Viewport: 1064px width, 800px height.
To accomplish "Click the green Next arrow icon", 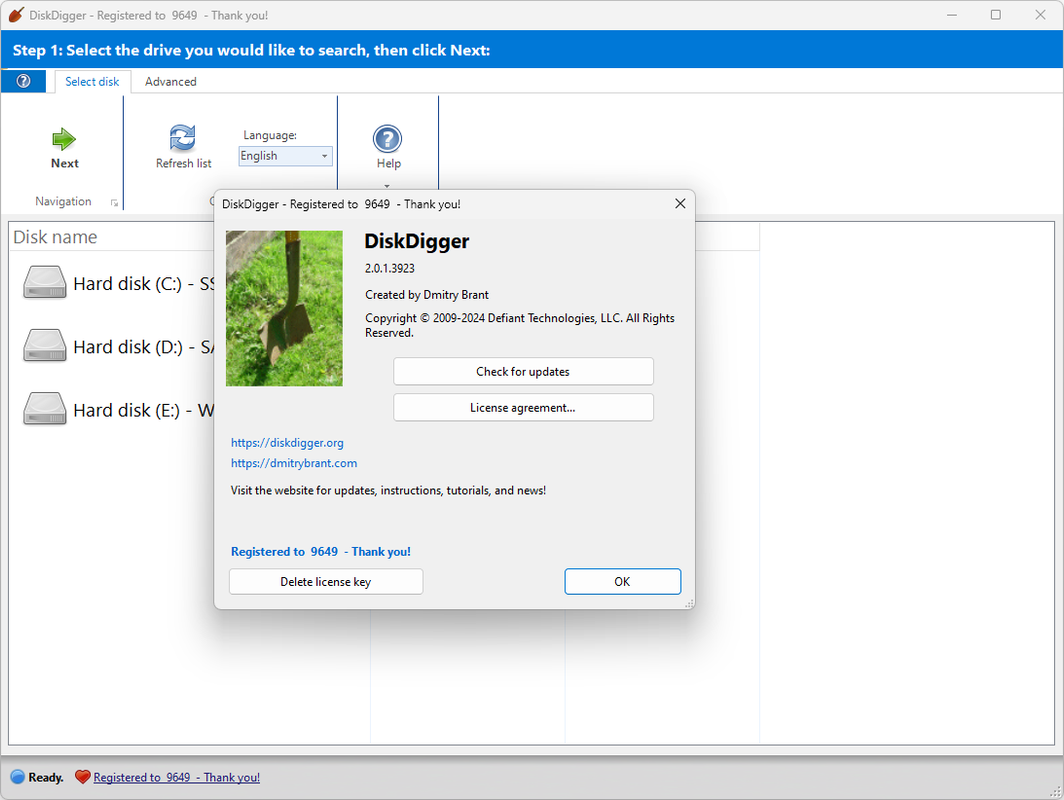I will pos(64,139).
